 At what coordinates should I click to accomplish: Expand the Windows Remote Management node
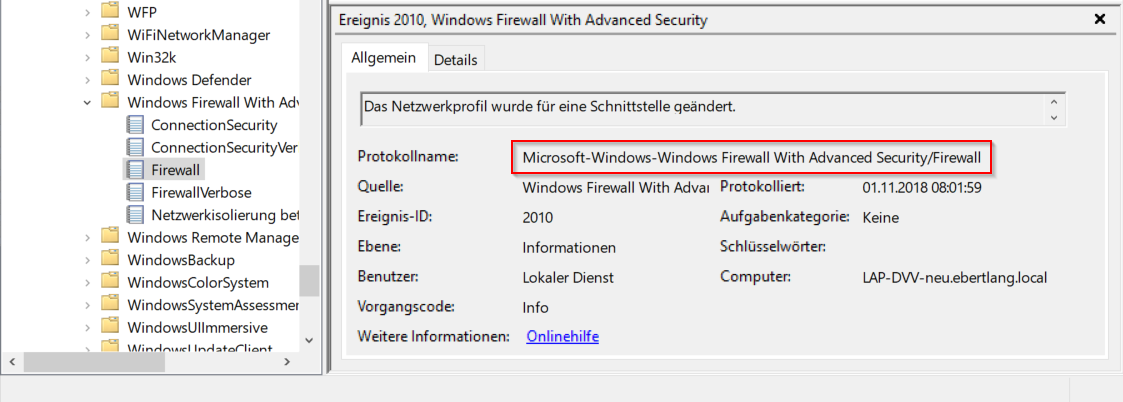click(87, 238)
